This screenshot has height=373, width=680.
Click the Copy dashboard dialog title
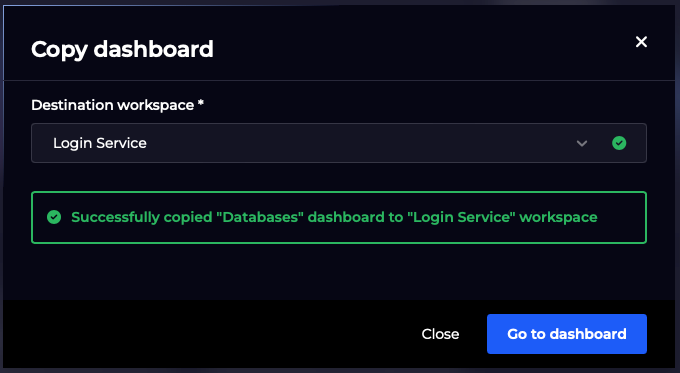[122, 49]
